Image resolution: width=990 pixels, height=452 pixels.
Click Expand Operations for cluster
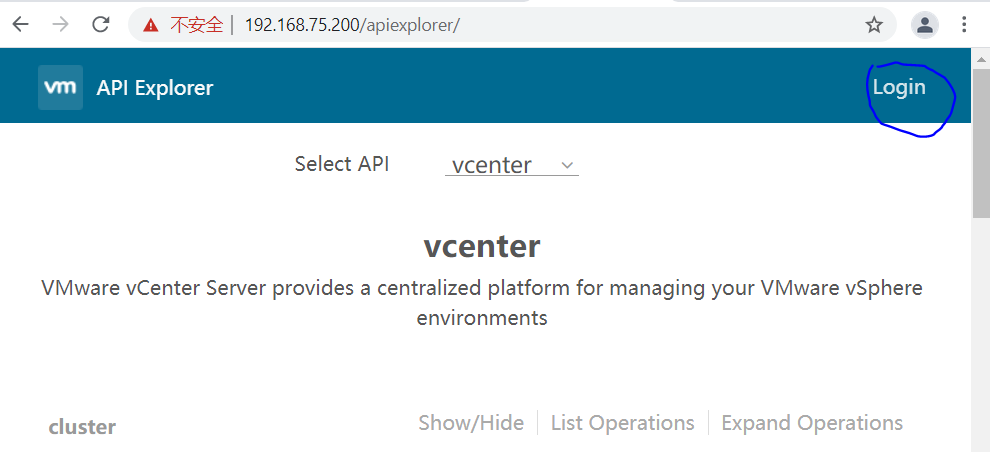tap(812, 422)
